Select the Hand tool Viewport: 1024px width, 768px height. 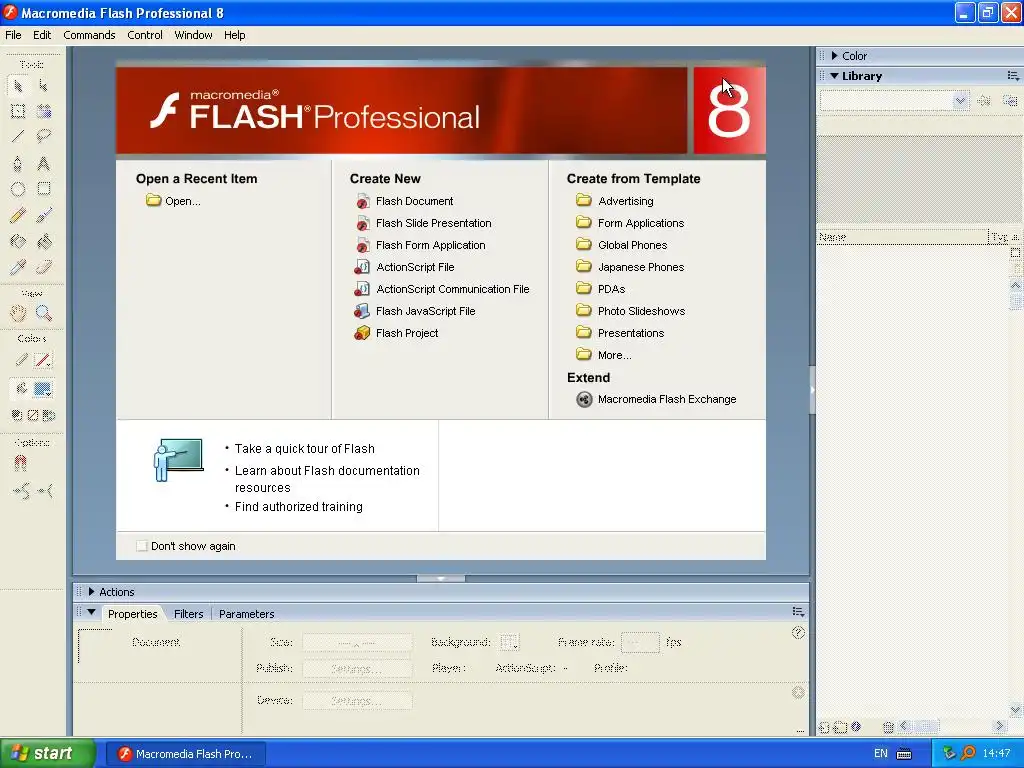18,313
